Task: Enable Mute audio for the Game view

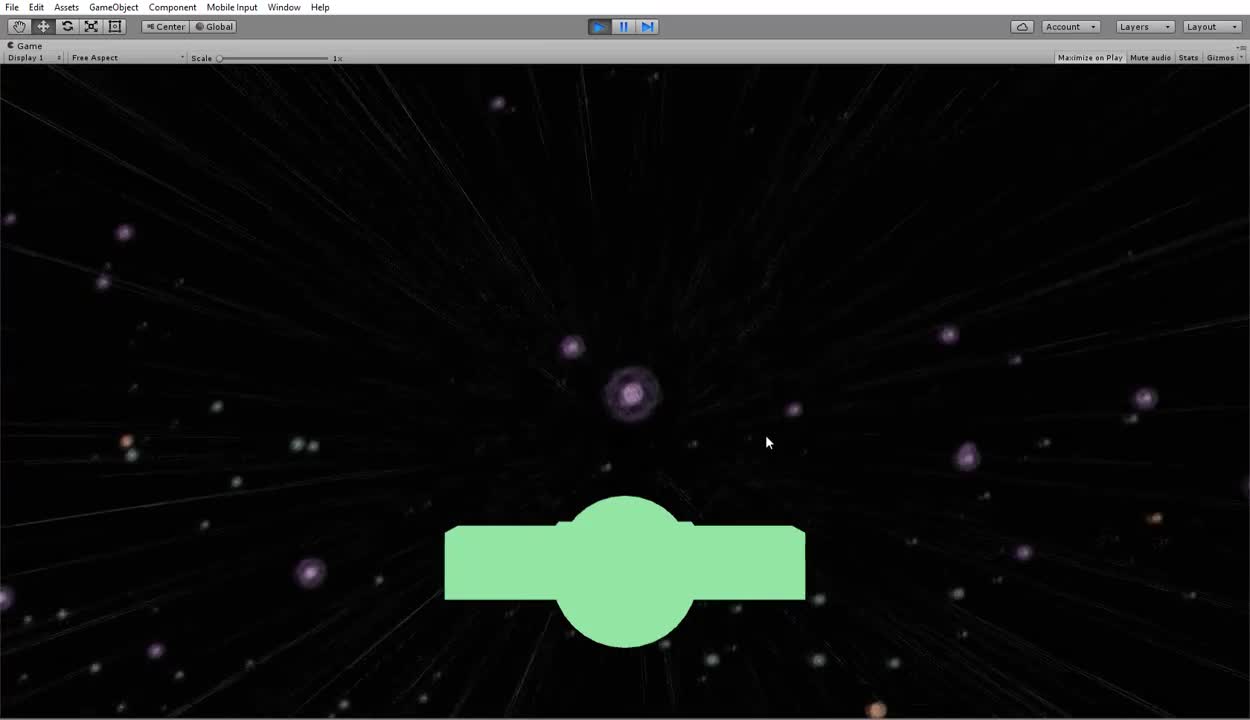Action: pyautogui.click(x=1150, y=57)
